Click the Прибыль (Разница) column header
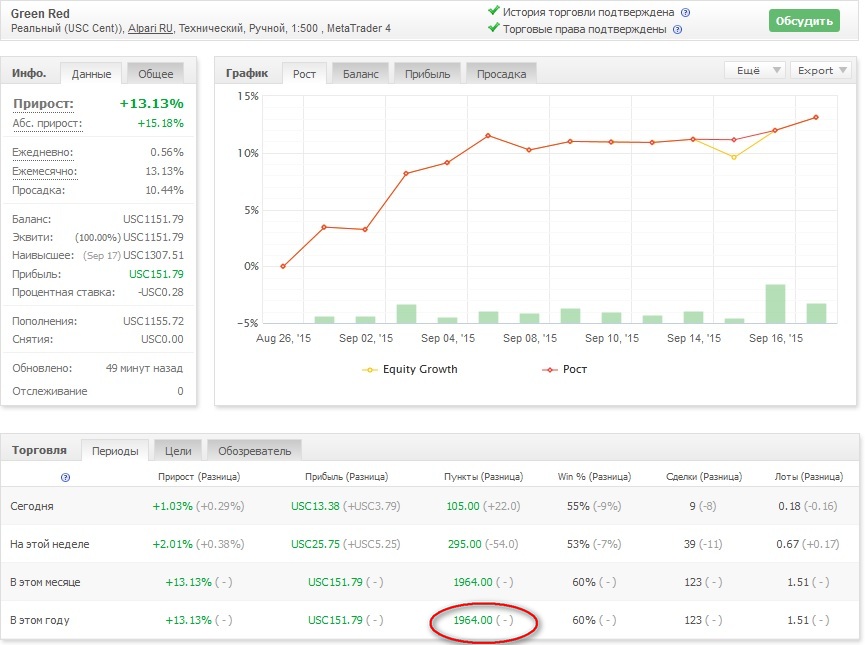 346,477
